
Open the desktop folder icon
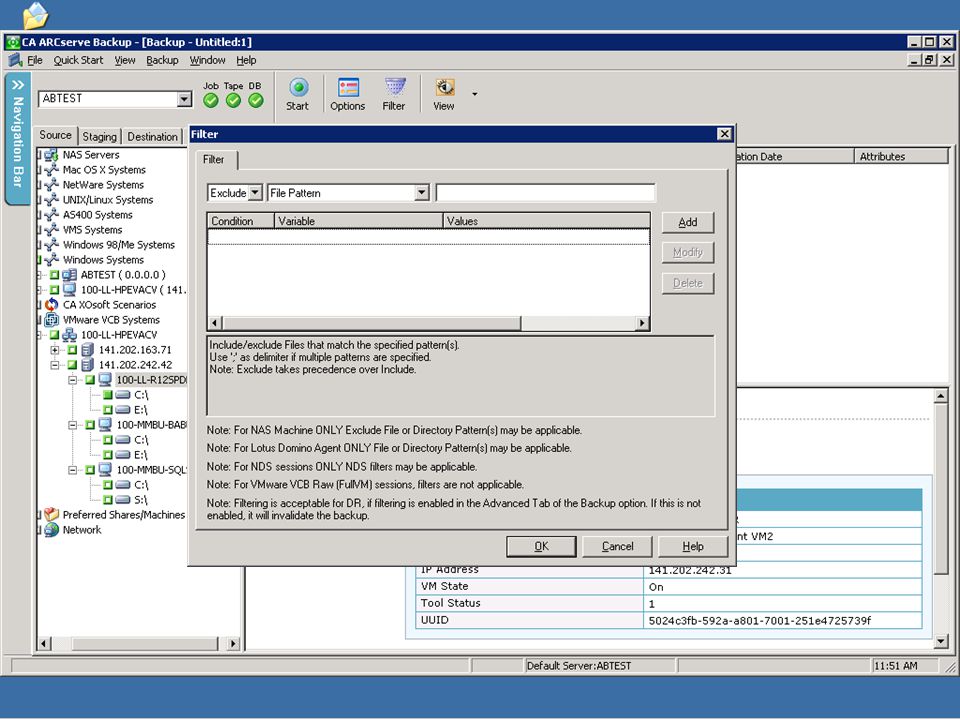coord(35,15)
